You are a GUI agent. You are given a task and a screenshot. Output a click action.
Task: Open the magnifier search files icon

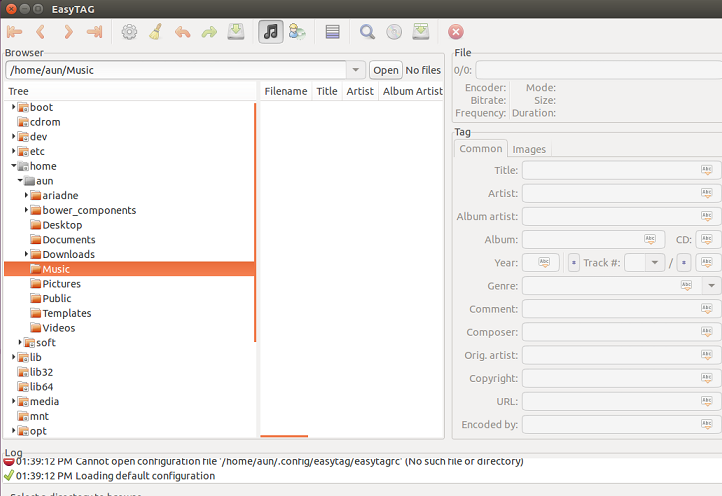[367, 32]
